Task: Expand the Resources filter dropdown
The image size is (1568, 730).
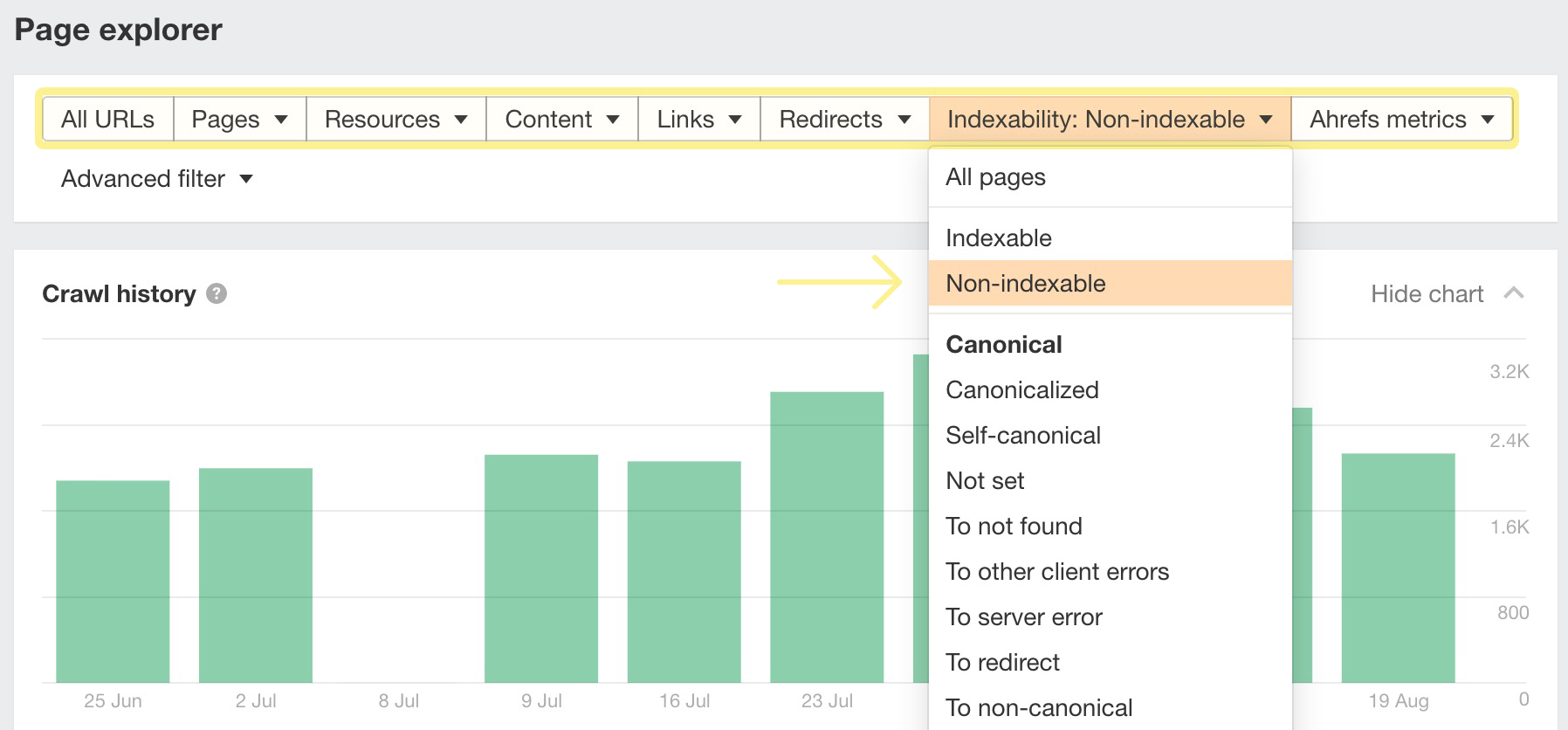Action: [395, 119]
